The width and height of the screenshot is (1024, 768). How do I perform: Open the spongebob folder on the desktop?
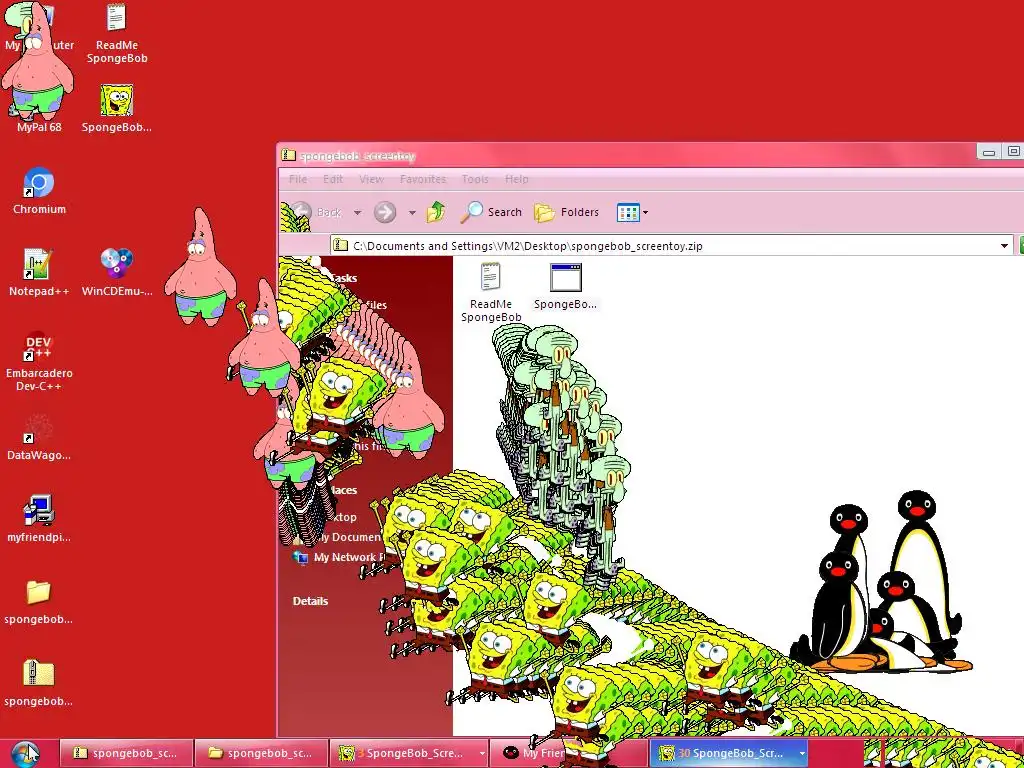pyautogui.click(x=39, y=601)
